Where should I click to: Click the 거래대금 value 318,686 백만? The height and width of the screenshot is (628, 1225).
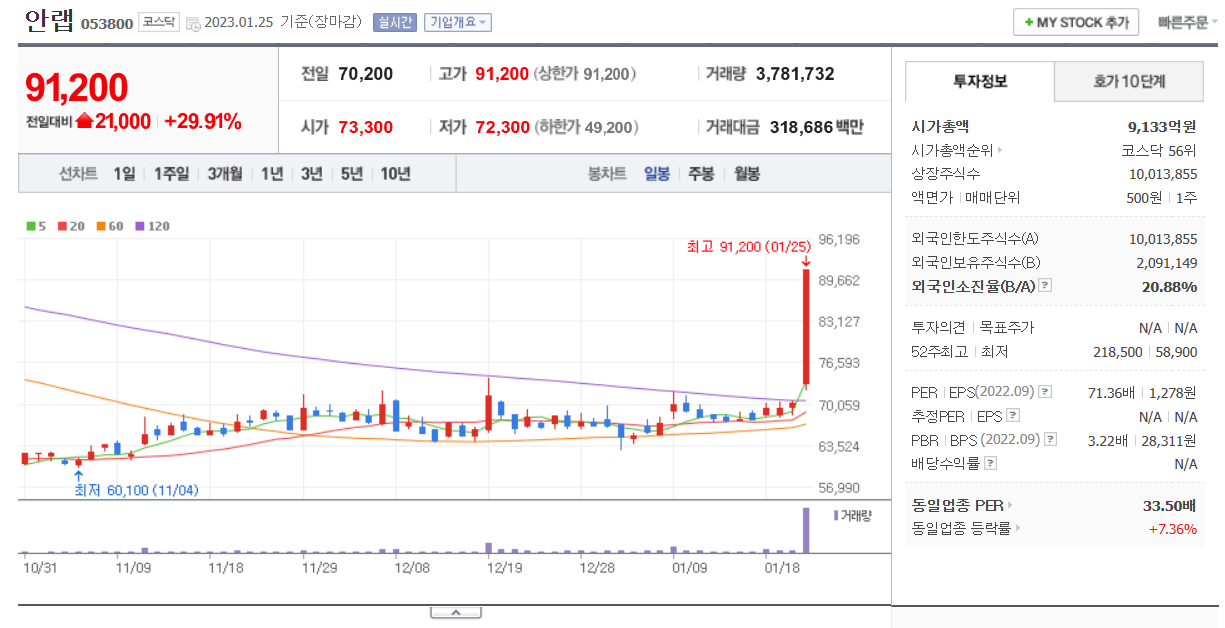(816, 128)
